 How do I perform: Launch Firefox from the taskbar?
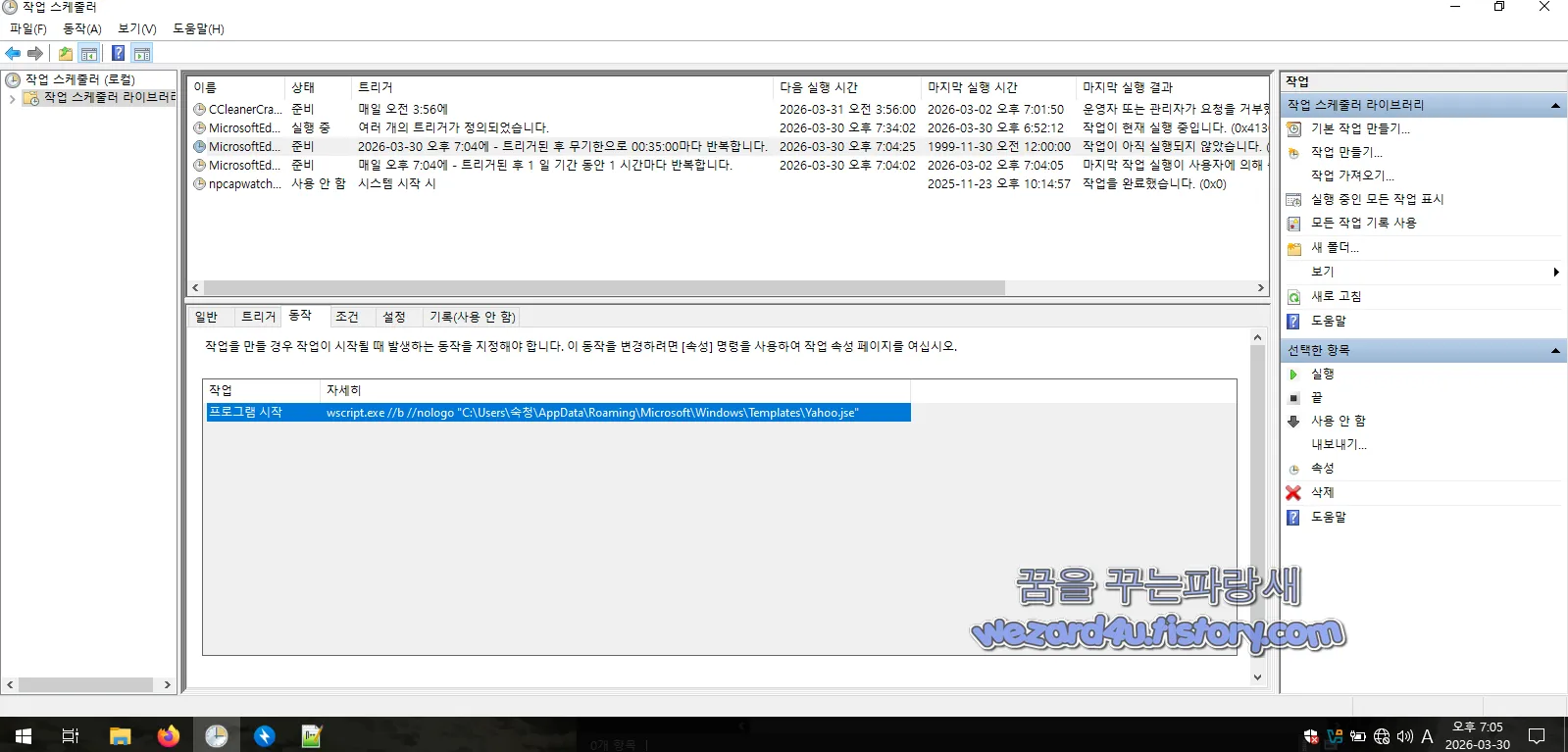coord(169,735)
